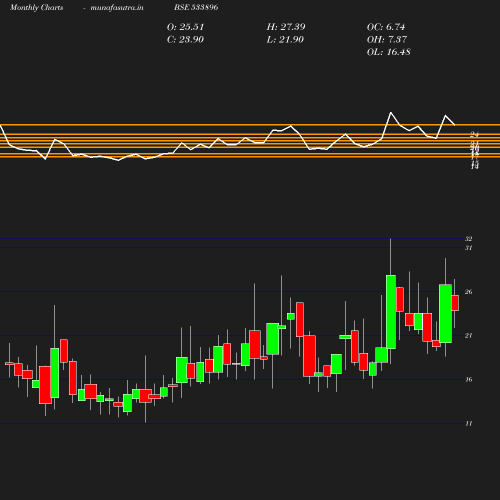The width and height of the screenshot is (500, 500).
Task: Click the 31 price axis label
Action: coord(469,248)
